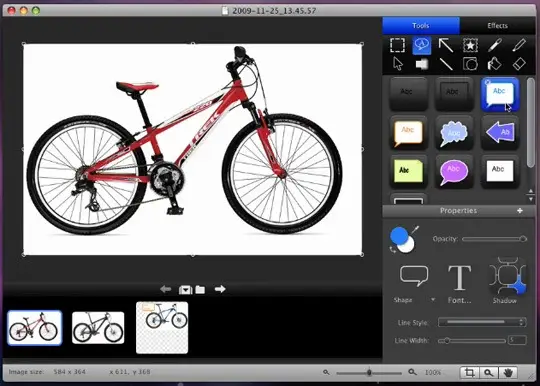Screen dimensions: 540x386
Task: Select the dark gray bike thumbnail
Action: pos(98,327)
